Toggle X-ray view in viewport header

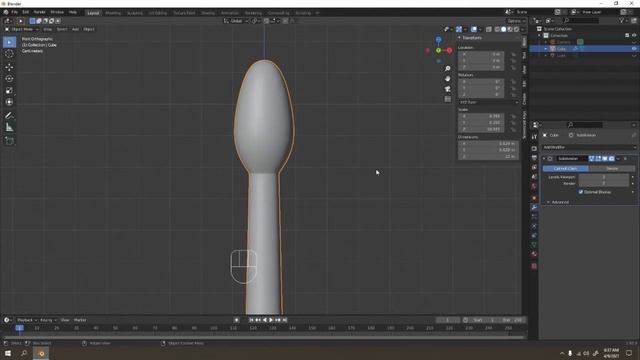(x=489, y=29)
